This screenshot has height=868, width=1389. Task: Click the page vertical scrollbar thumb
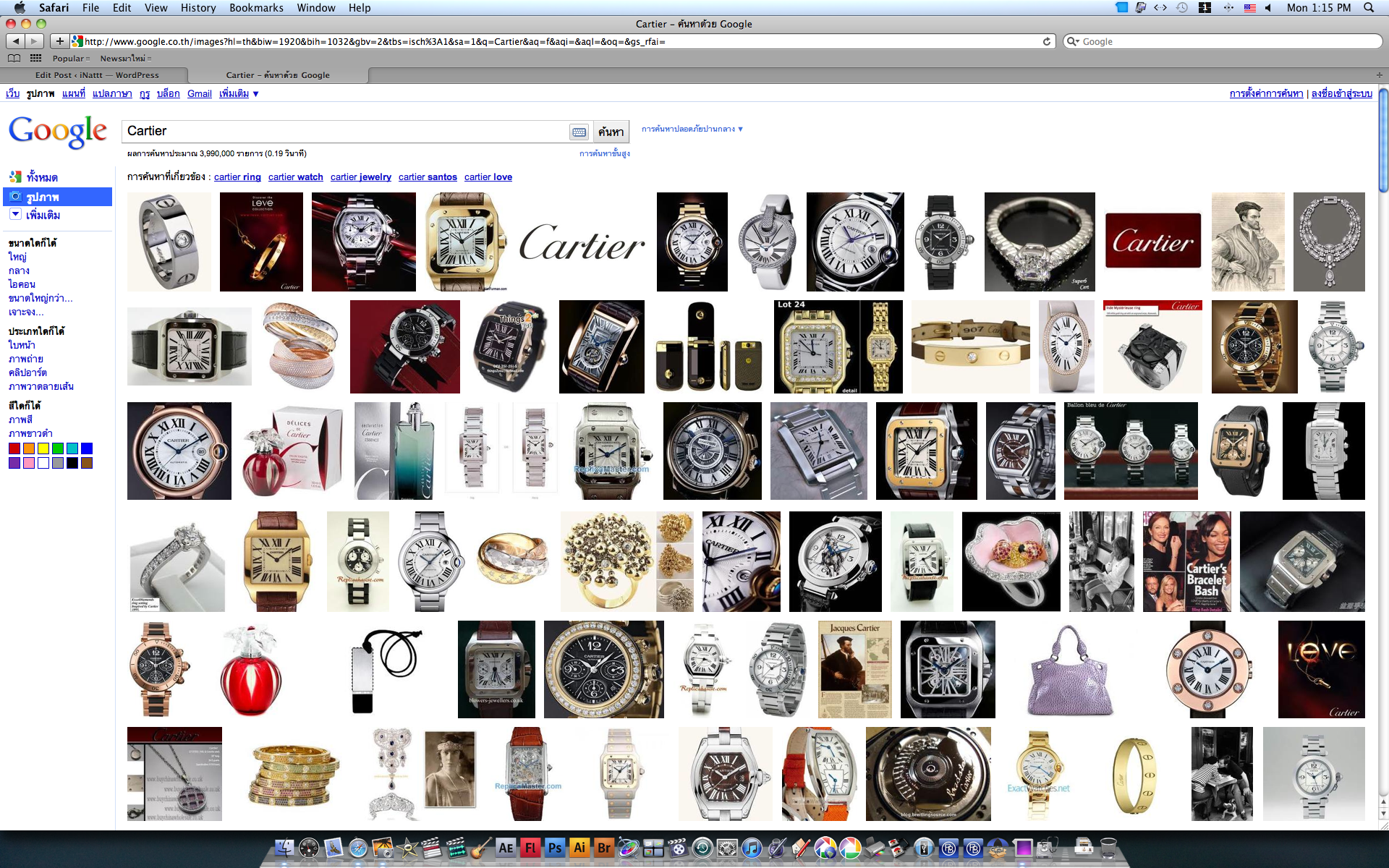click(x=1383, y=141)
